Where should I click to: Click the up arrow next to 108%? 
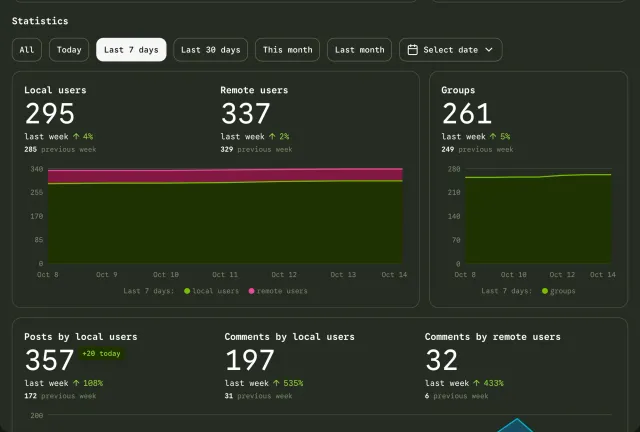click(x=76, y=383)
